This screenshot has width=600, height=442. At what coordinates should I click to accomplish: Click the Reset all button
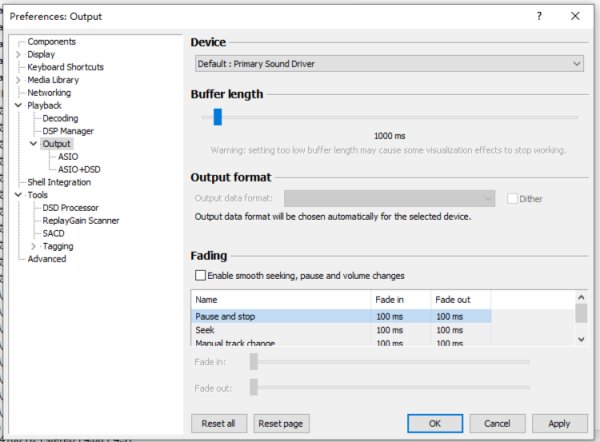pos(218,423)
